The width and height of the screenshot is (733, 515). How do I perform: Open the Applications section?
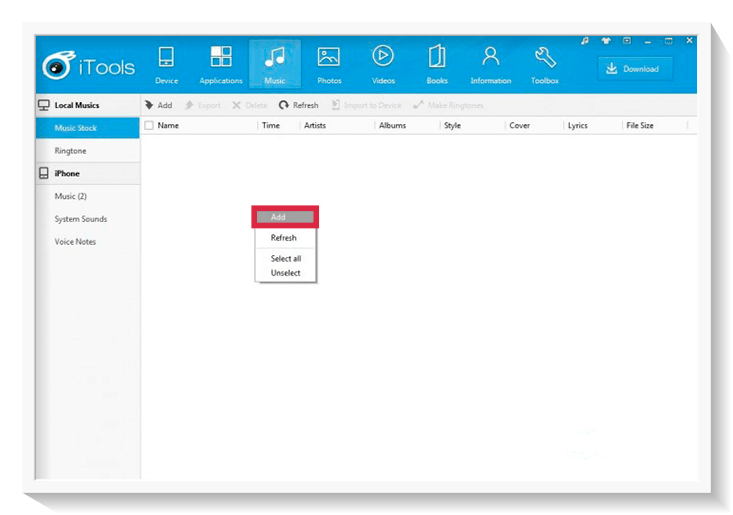point(221,64)
